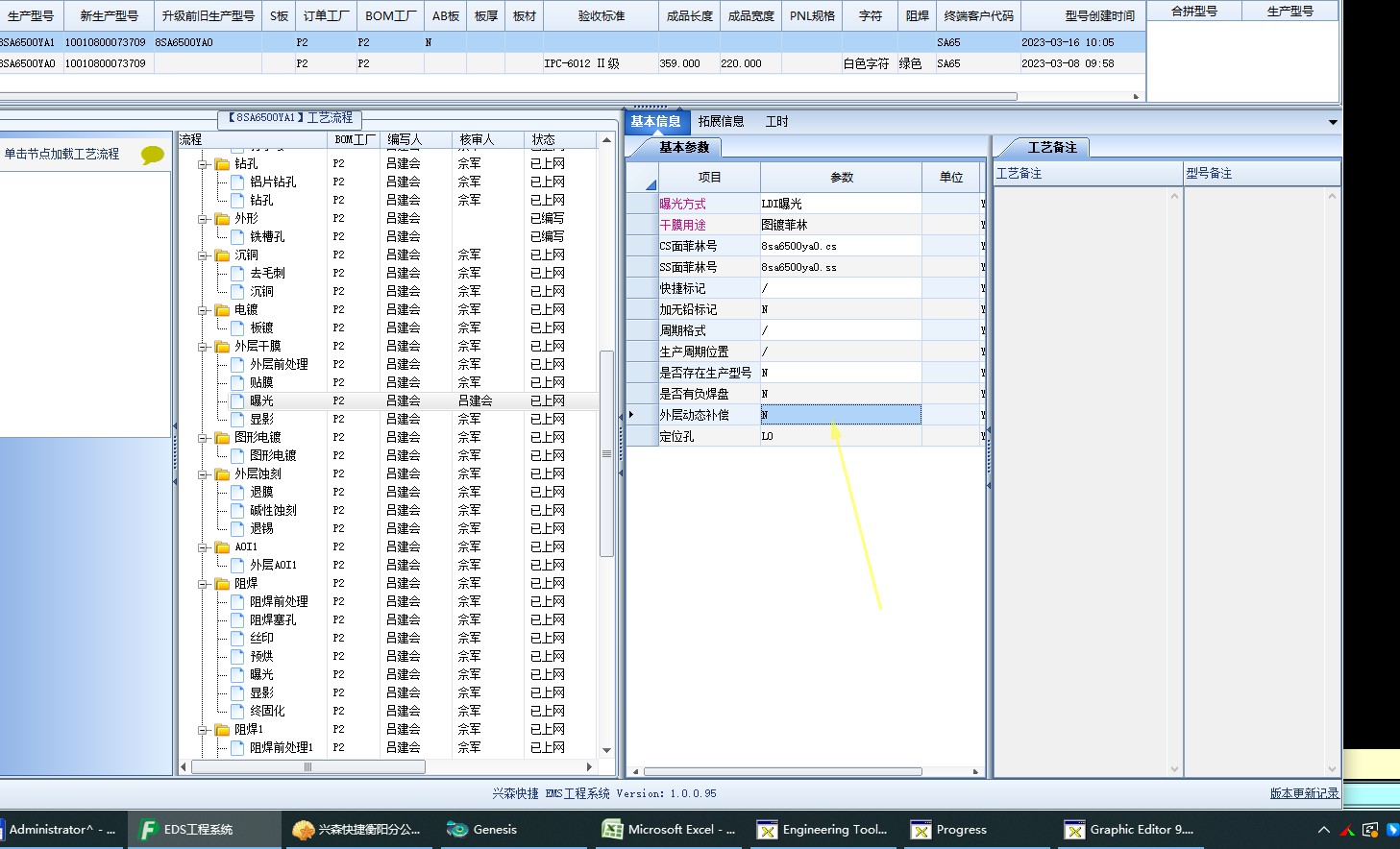Image resolution: width=1400 pixels, height=849 pixels.
Task: Click the 核审人 column header
Action: tap(488, 139)
